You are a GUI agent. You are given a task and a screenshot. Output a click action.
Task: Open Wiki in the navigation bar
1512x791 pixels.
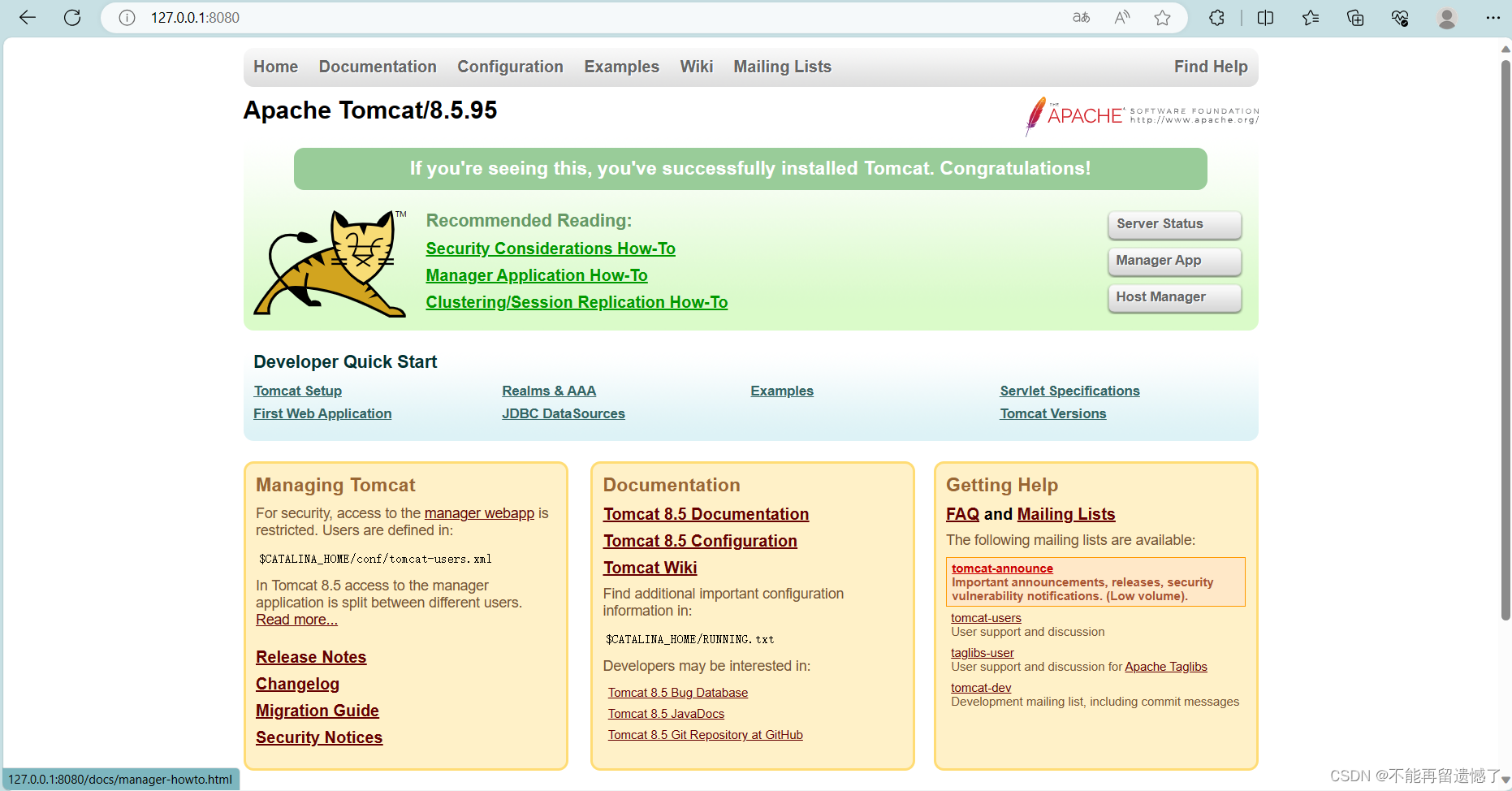(x=696, y=67)
